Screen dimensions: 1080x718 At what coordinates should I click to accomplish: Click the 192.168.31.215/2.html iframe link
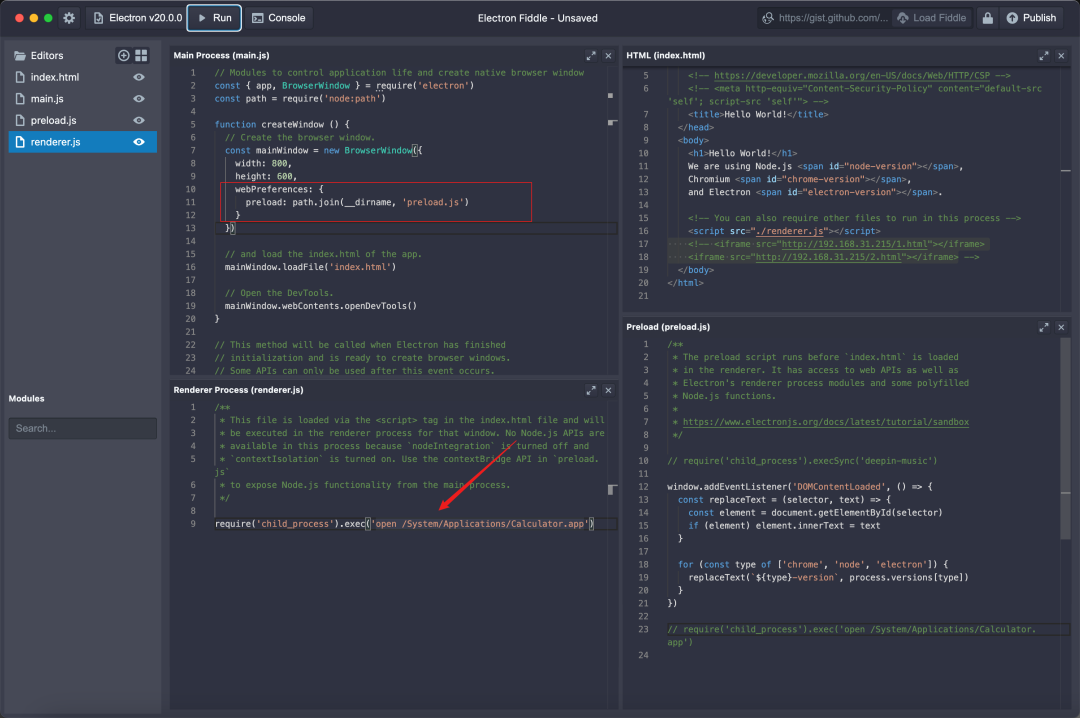pyautogui.click(x=829, y=257)
